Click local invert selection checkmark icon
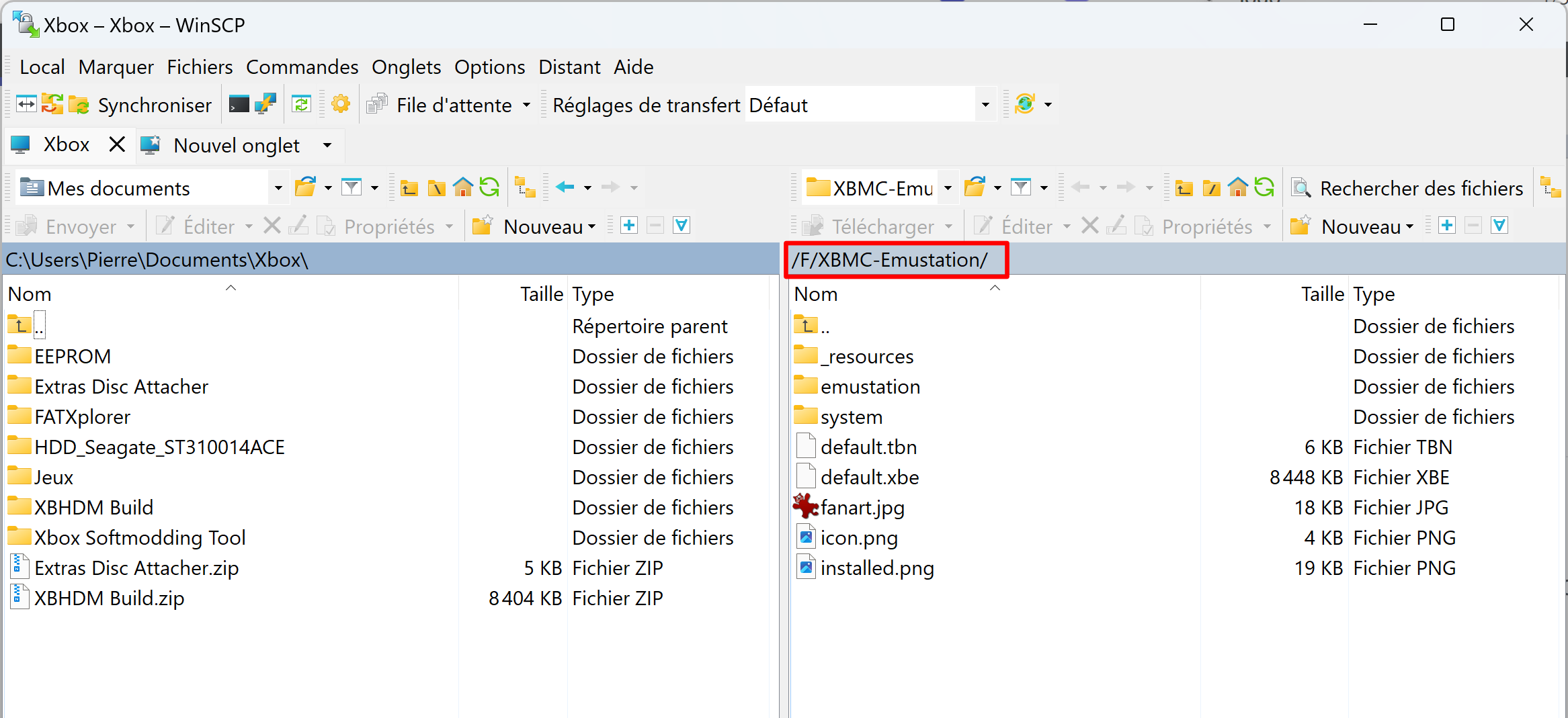 tap(682, 226)
